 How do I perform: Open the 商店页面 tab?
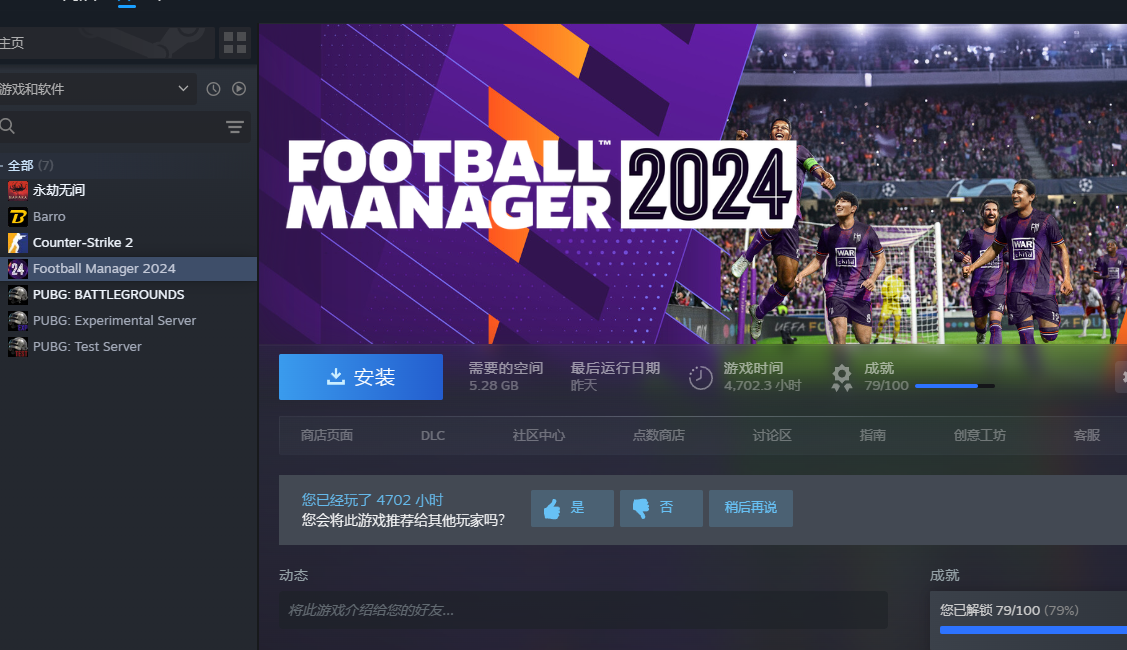tap(327, 436)
